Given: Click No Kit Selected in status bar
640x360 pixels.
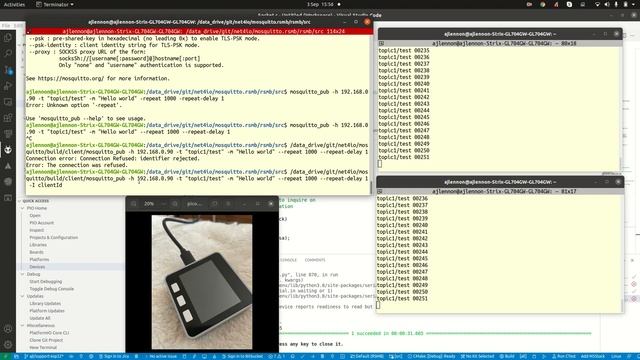Looking at the screenshot, I should click(x=477, y=356).
